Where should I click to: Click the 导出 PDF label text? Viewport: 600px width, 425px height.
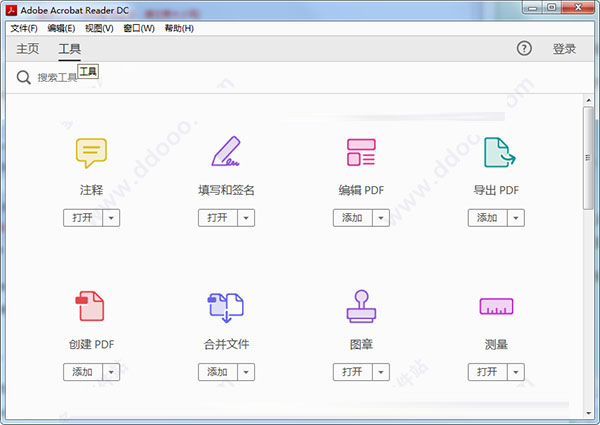[x=496, y=190]
